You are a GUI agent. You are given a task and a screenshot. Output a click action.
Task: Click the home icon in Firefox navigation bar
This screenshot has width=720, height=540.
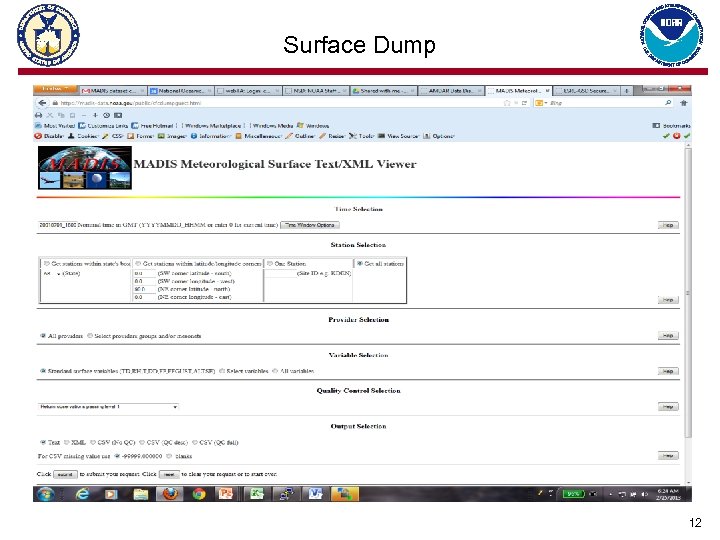[684, 103]
